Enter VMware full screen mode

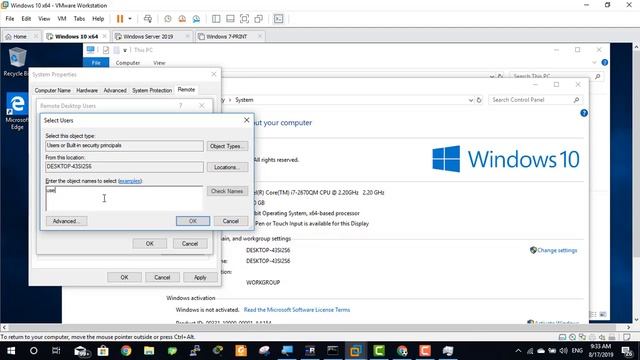pos(244,19)
